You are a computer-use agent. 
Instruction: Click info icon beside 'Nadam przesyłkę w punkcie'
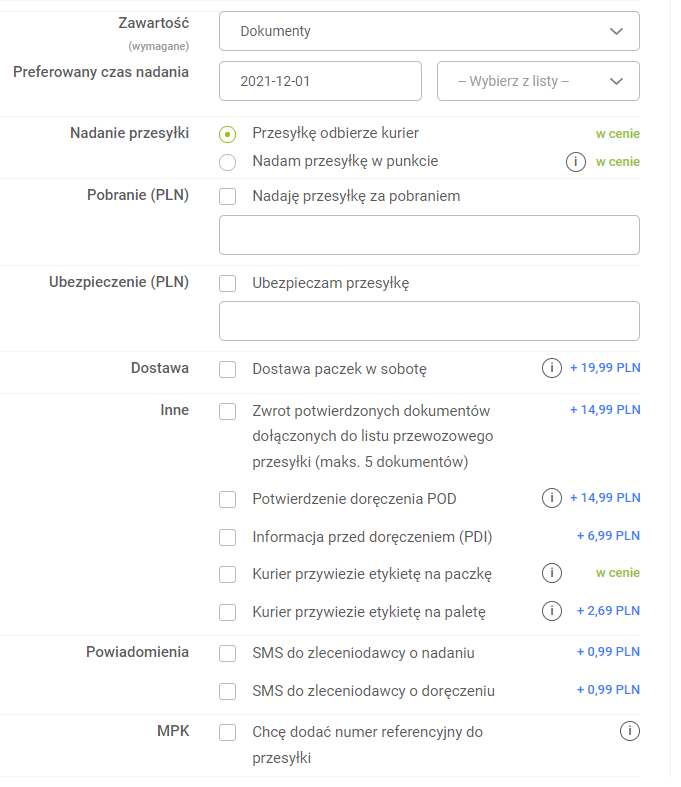tap(575, 162)
